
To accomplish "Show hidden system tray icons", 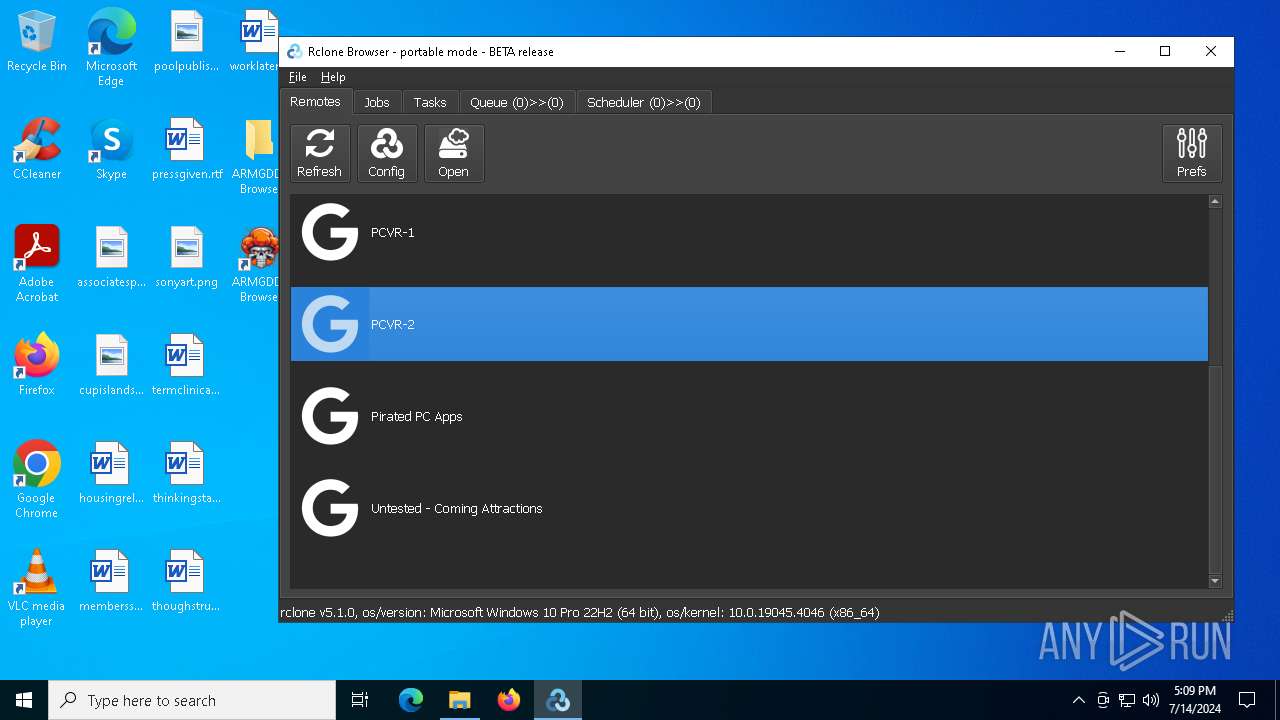I will click(x=1078, y=700).
